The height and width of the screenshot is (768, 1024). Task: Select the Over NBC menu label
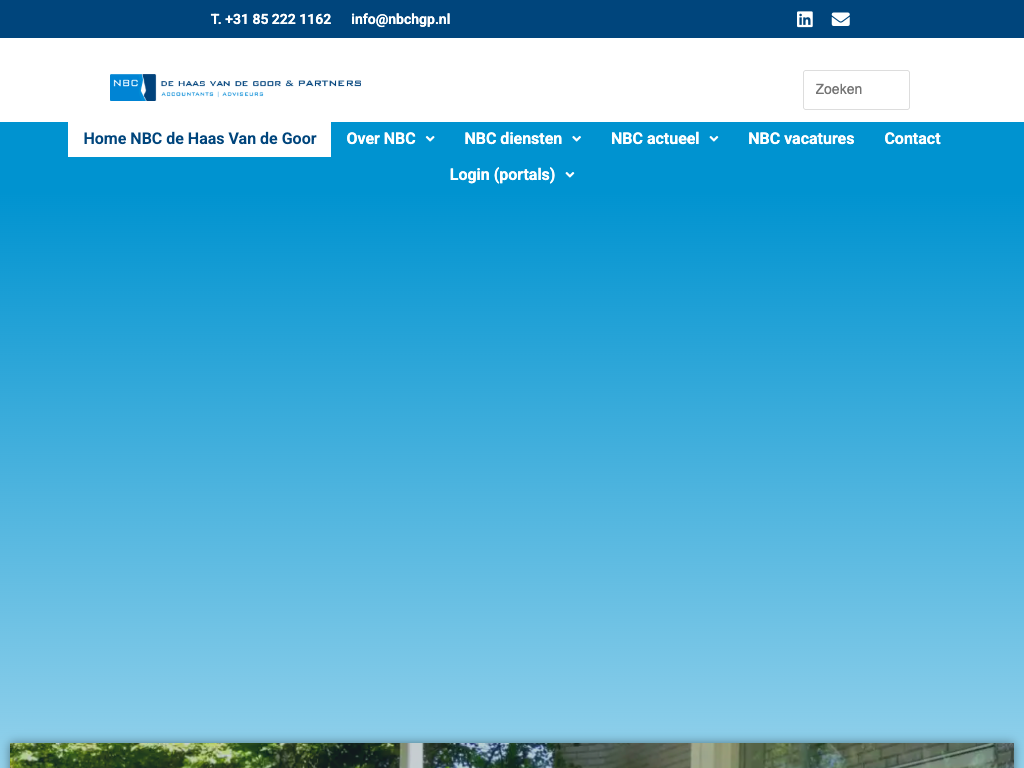(381, 139)
